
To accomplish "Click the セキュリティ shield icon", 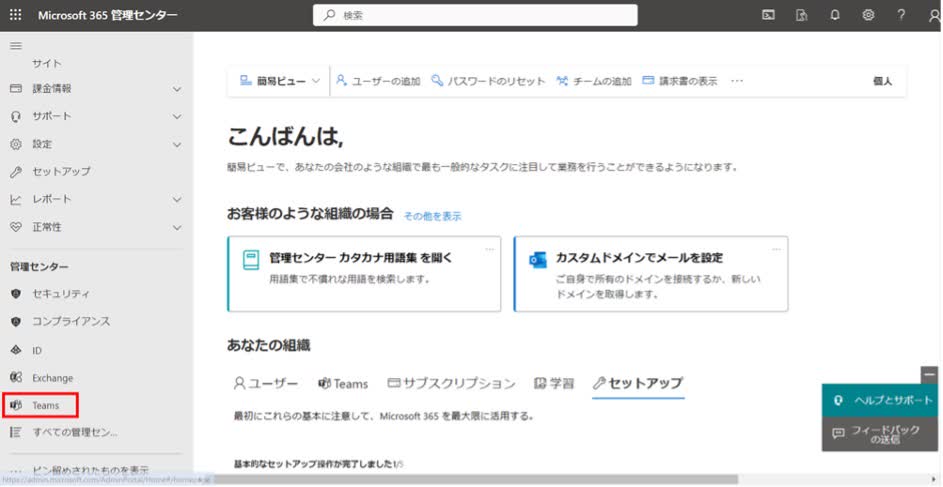I will click(16, 294).
